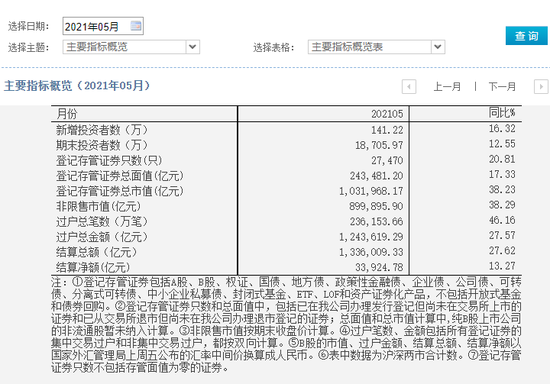Select the year-on-year value 20.81

point(502,159)
